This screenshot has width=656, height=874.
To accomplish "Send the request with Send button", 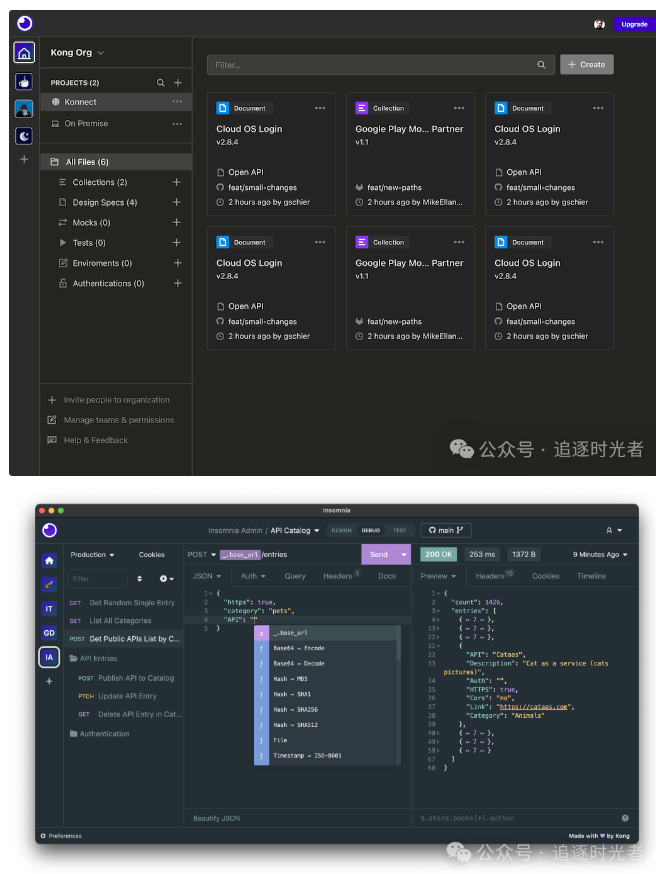I will 379,555.
